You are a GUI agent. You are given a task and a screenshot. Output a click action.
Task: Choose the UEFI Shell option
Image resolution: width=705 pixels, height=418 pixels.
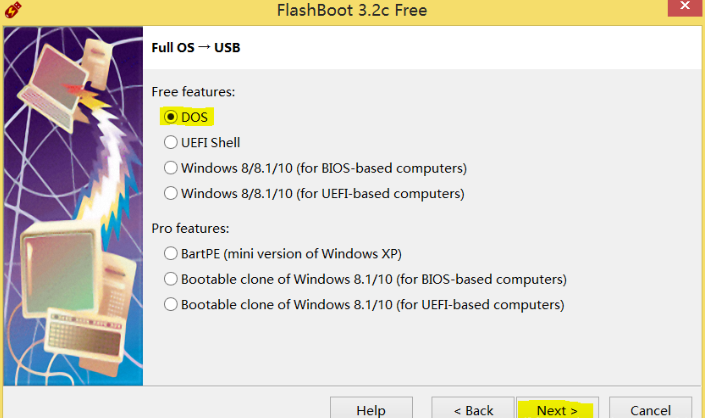point(202,142)
